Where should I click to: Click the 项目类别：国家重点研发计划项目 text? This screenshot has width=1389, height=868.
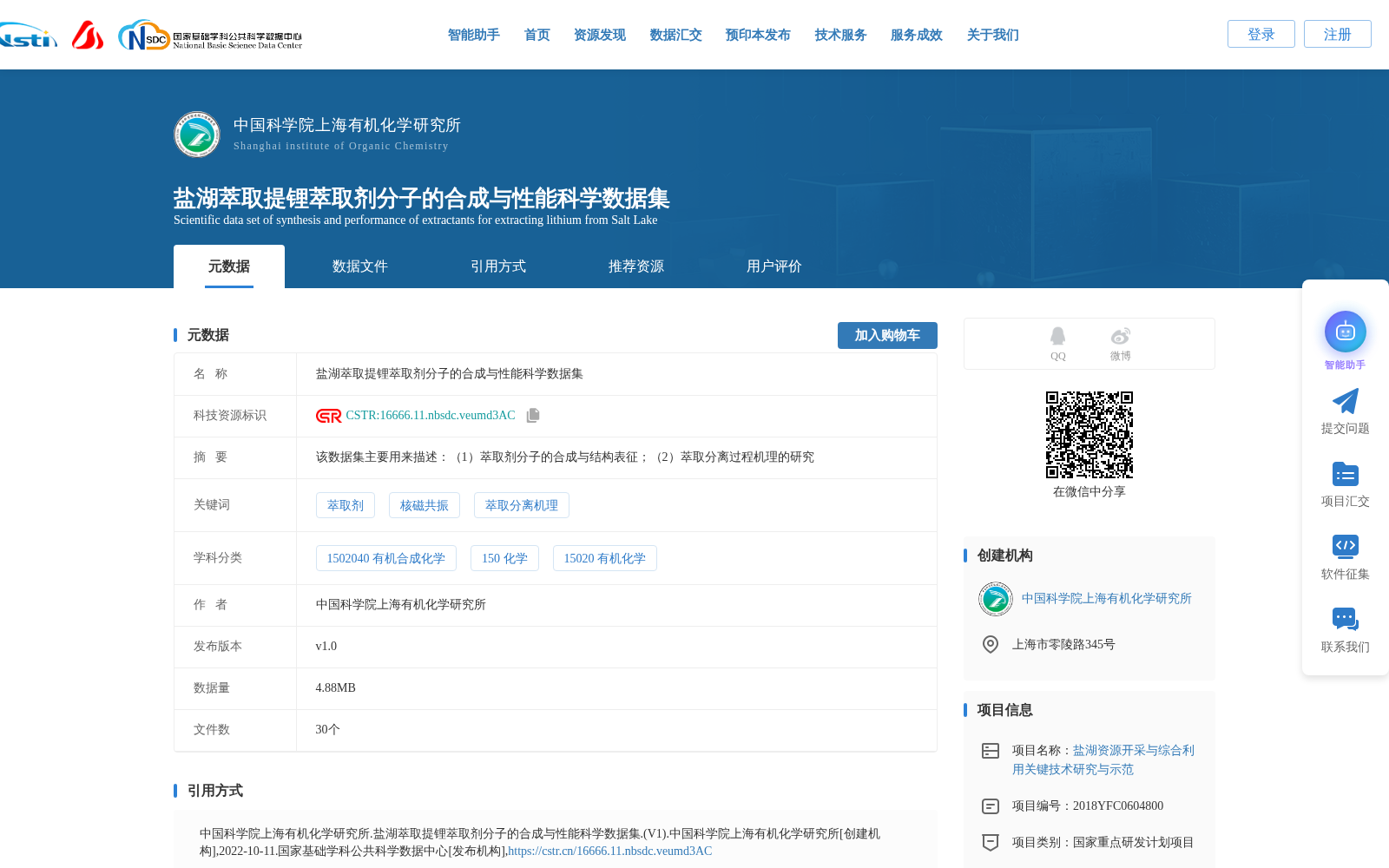pyautogui.click(x=1103, y=843)
